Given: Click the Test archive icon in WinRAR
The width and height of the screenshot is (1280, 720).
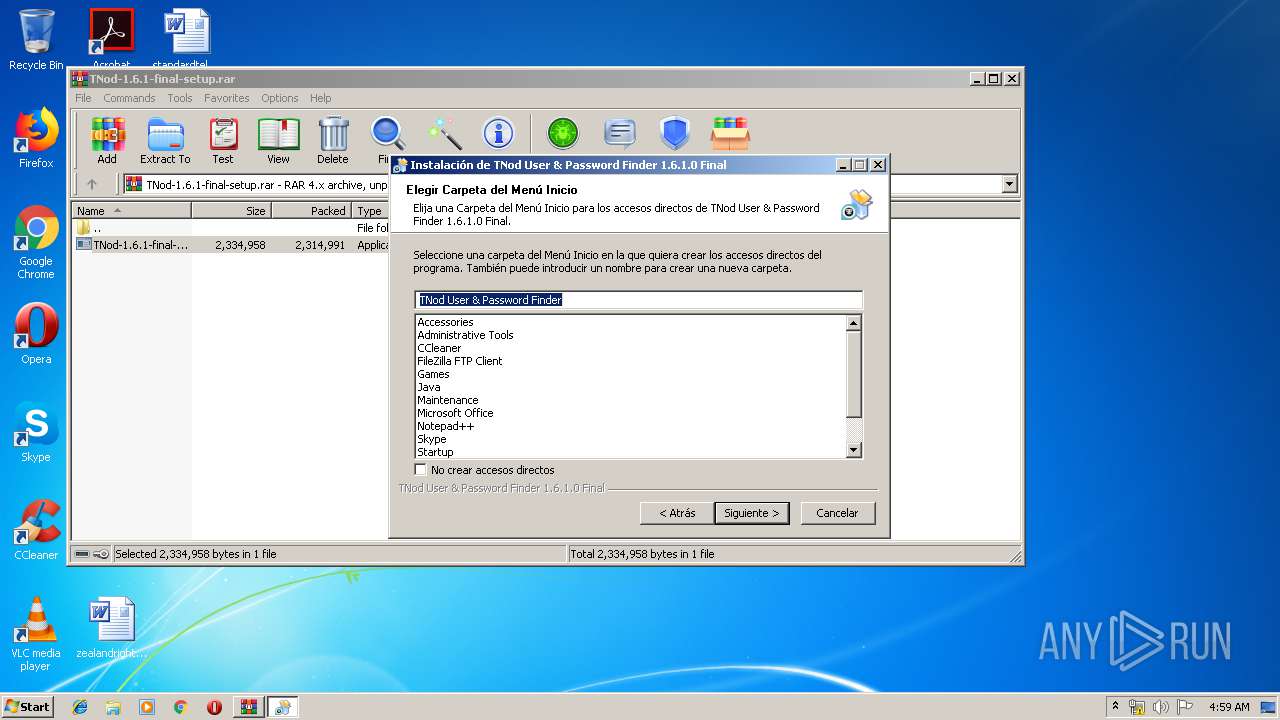Looking at the screenshot, I should coord(223,141).
